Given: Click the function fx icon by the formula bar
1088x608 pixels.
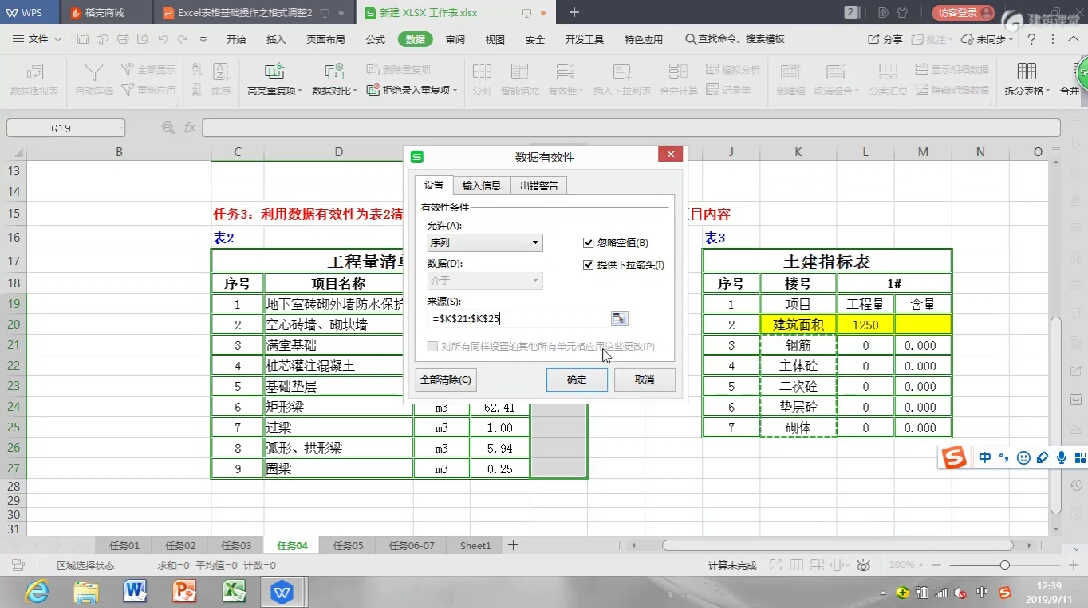Looking at the screenshot, I should [189, 128].
